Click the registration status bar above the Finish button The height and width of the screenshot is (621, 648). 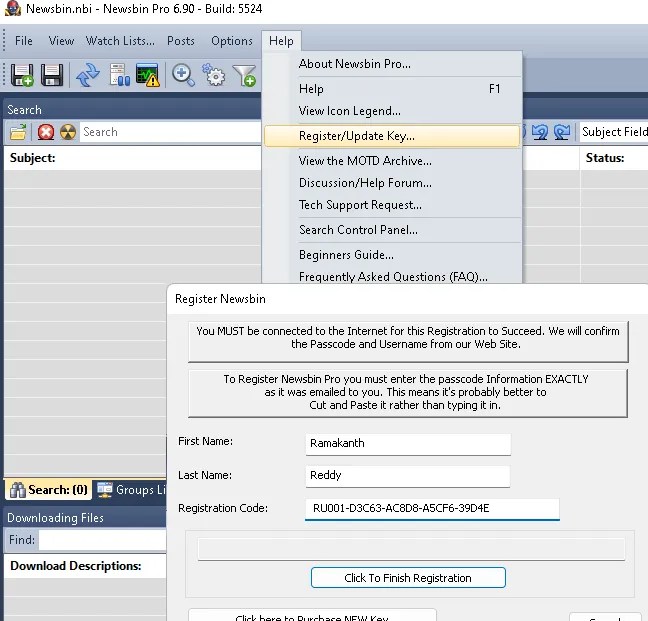pyautogui.click(x=411, y=549)
